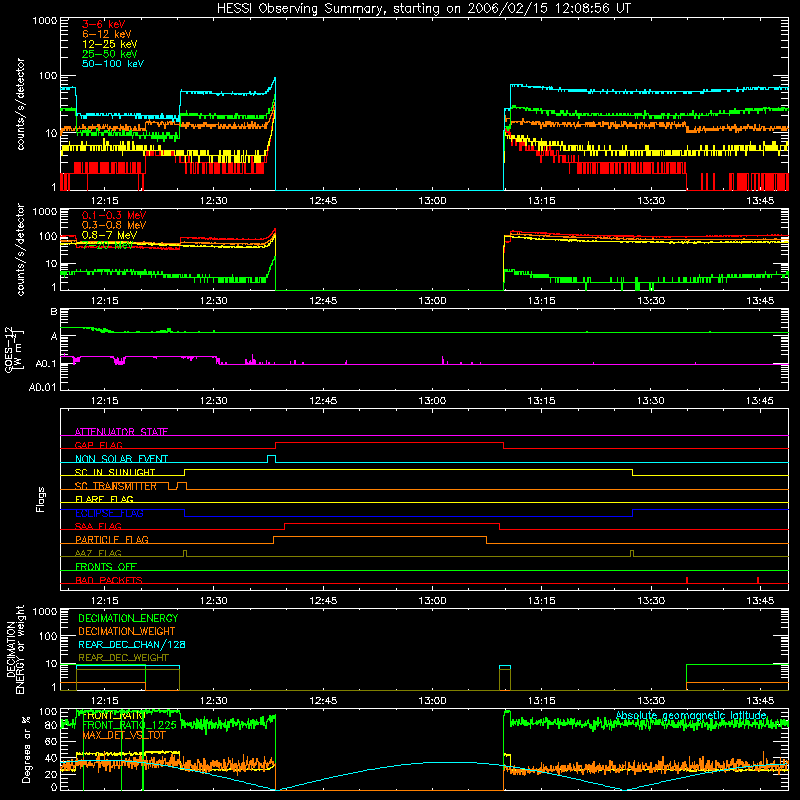The width and height of the screenshot is (800, 800).
Task: Select the FLARE_FLAG label
Action: 104,499
